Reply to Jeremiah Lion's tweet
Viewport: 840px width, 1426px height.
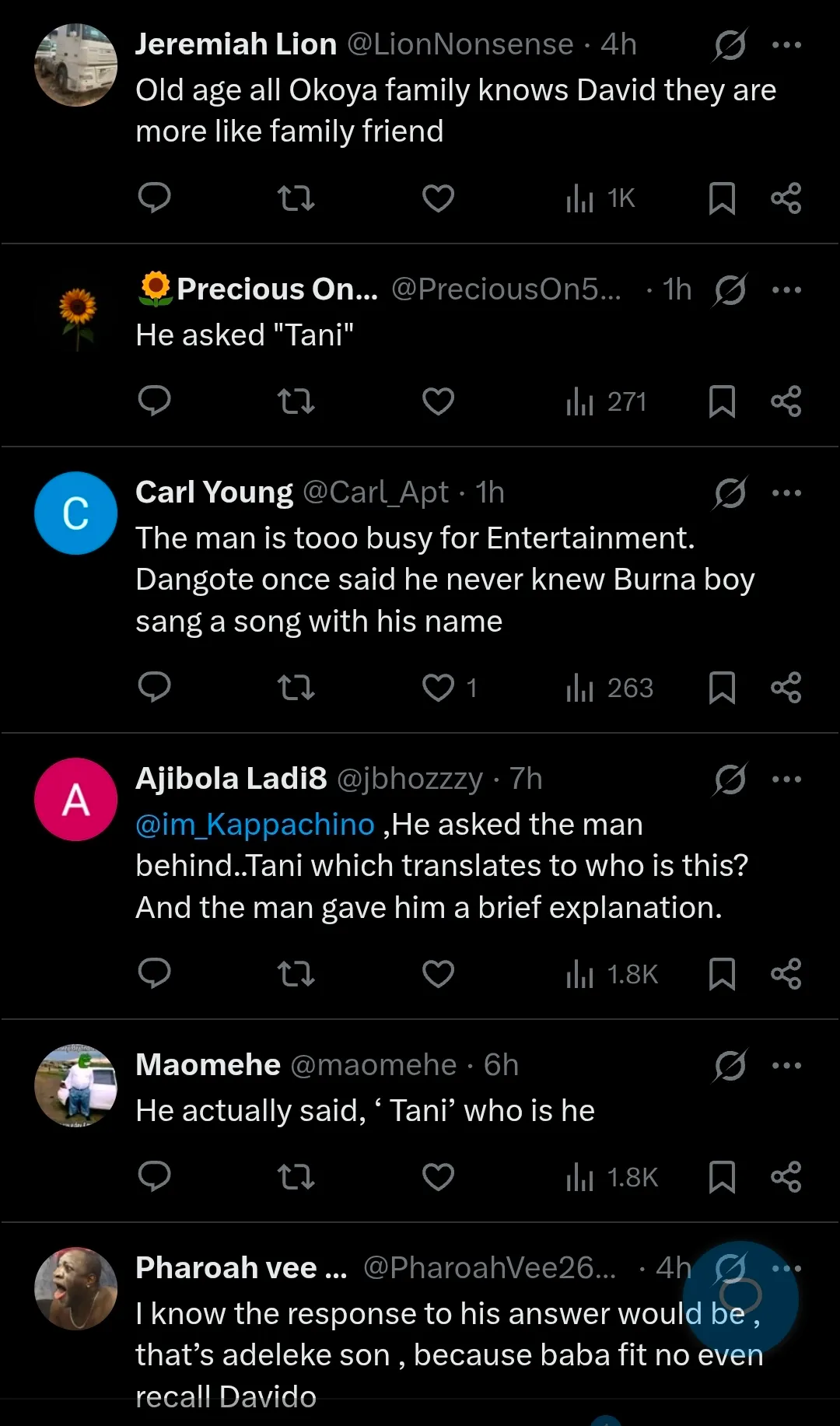click(154, 198)
